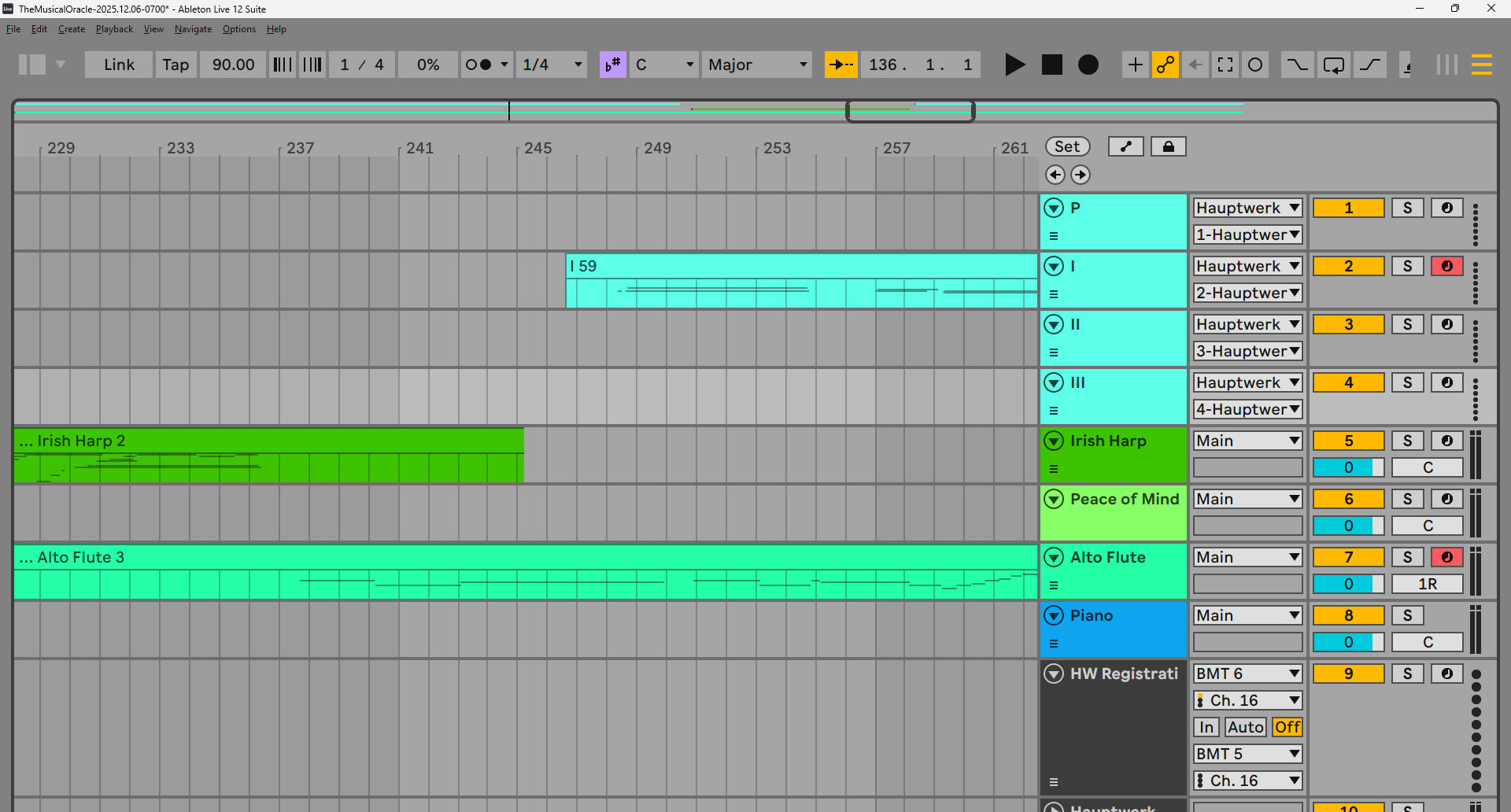Screen dimensions: 1511x812
Task: Toggle the Loop switch in the control bar
Action: pos(1334,65)
